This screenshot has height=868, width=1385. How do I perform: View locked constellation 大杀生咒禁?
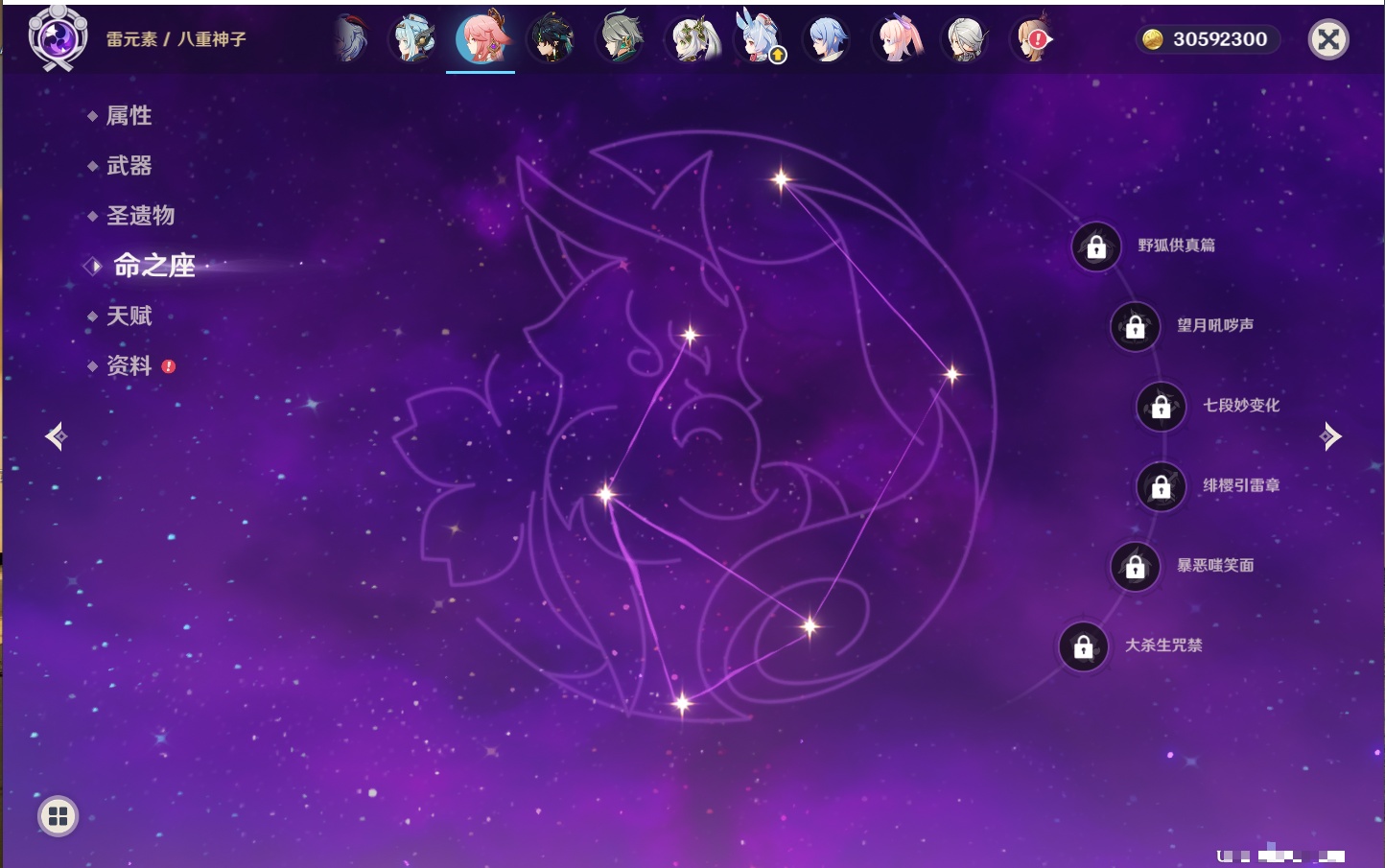(1083, 646)
